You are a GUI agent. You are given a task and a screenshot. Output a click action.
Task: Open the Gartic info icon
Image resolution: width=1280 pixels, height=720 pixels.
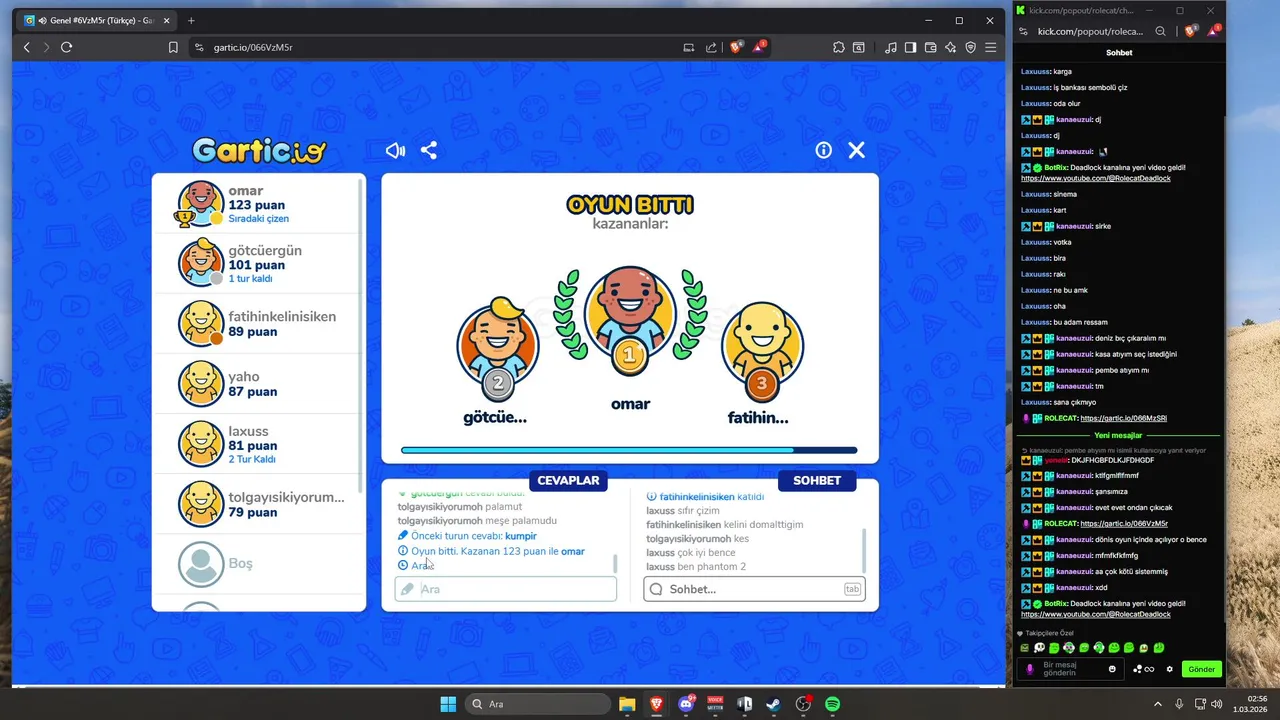[x=823, y=150]
